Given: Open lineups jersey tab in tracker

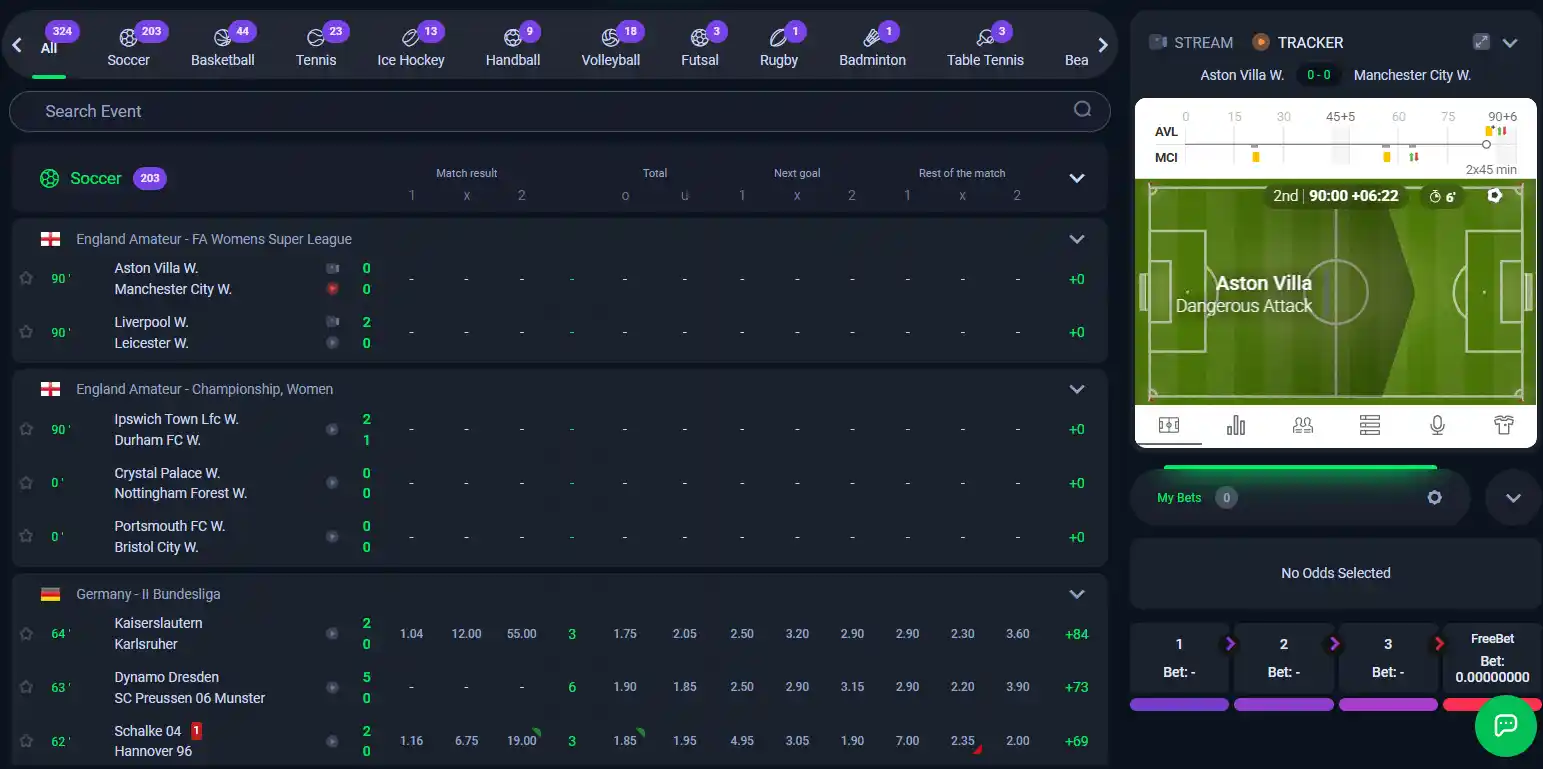Looking at the screenshot, I should click(1504, 425).
